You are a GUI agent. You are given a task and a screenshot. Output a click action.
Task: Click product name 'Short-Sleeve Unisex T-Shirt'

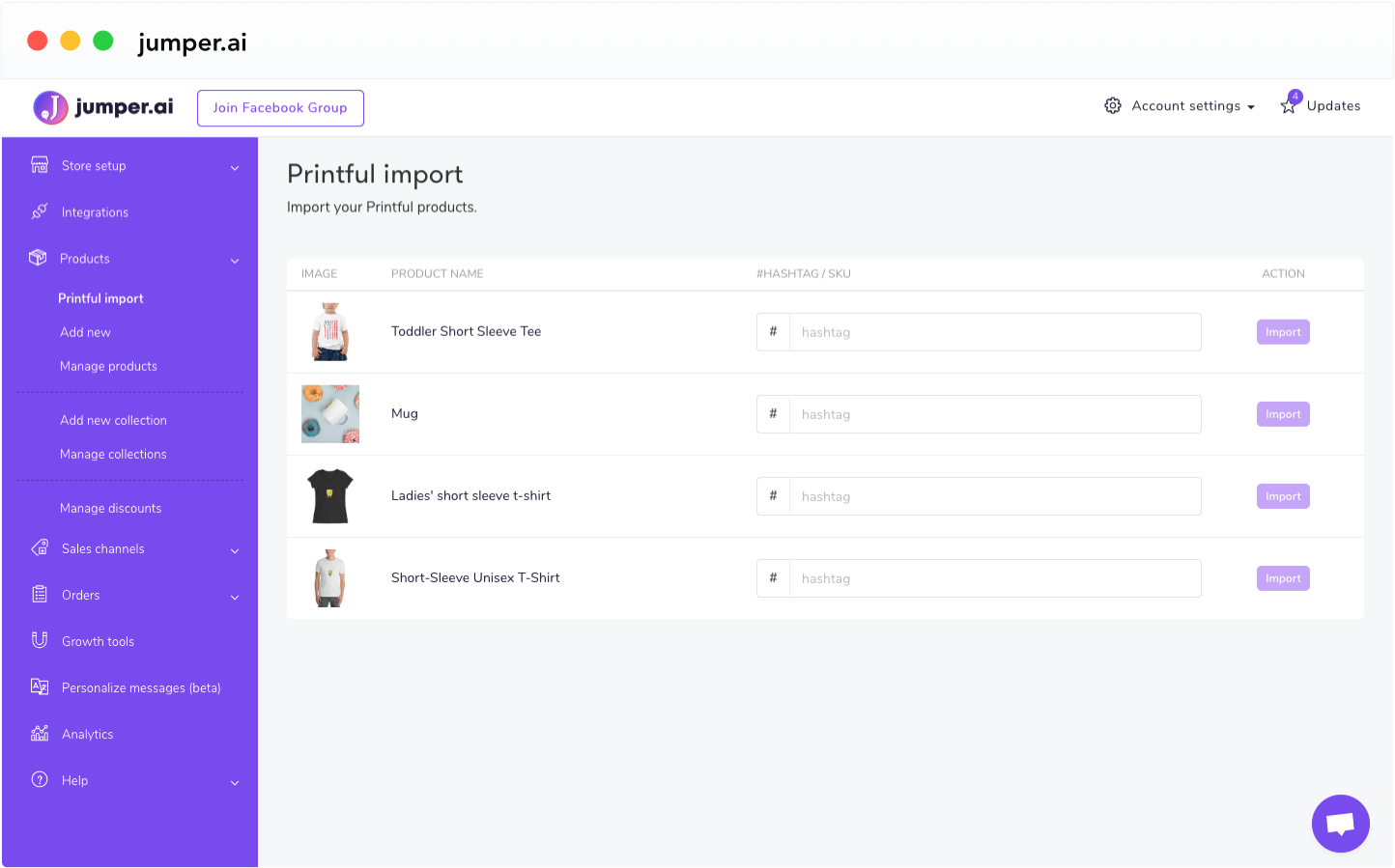tap(475, 577)
